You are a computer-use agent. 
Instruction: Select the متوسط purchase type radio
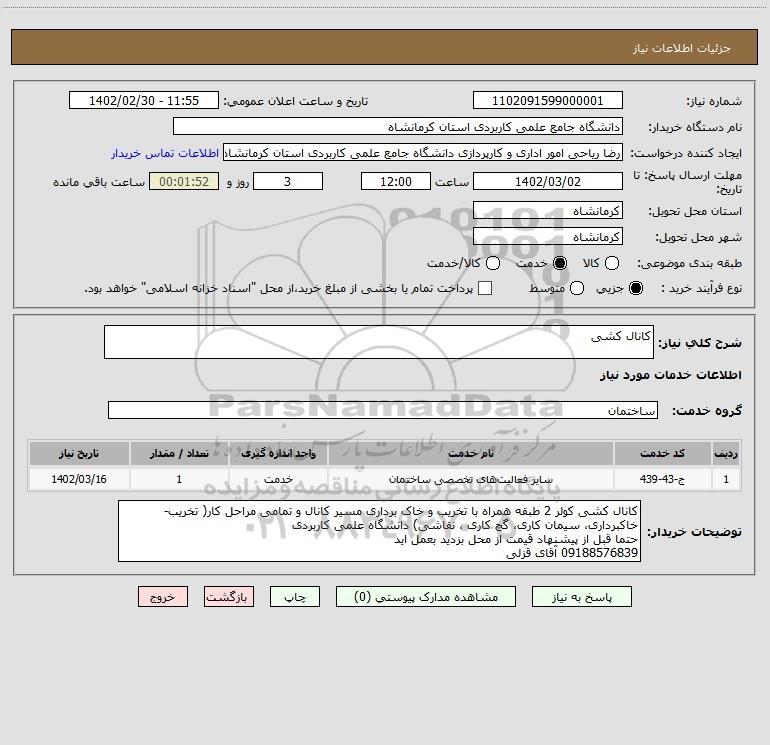(577, 288)
